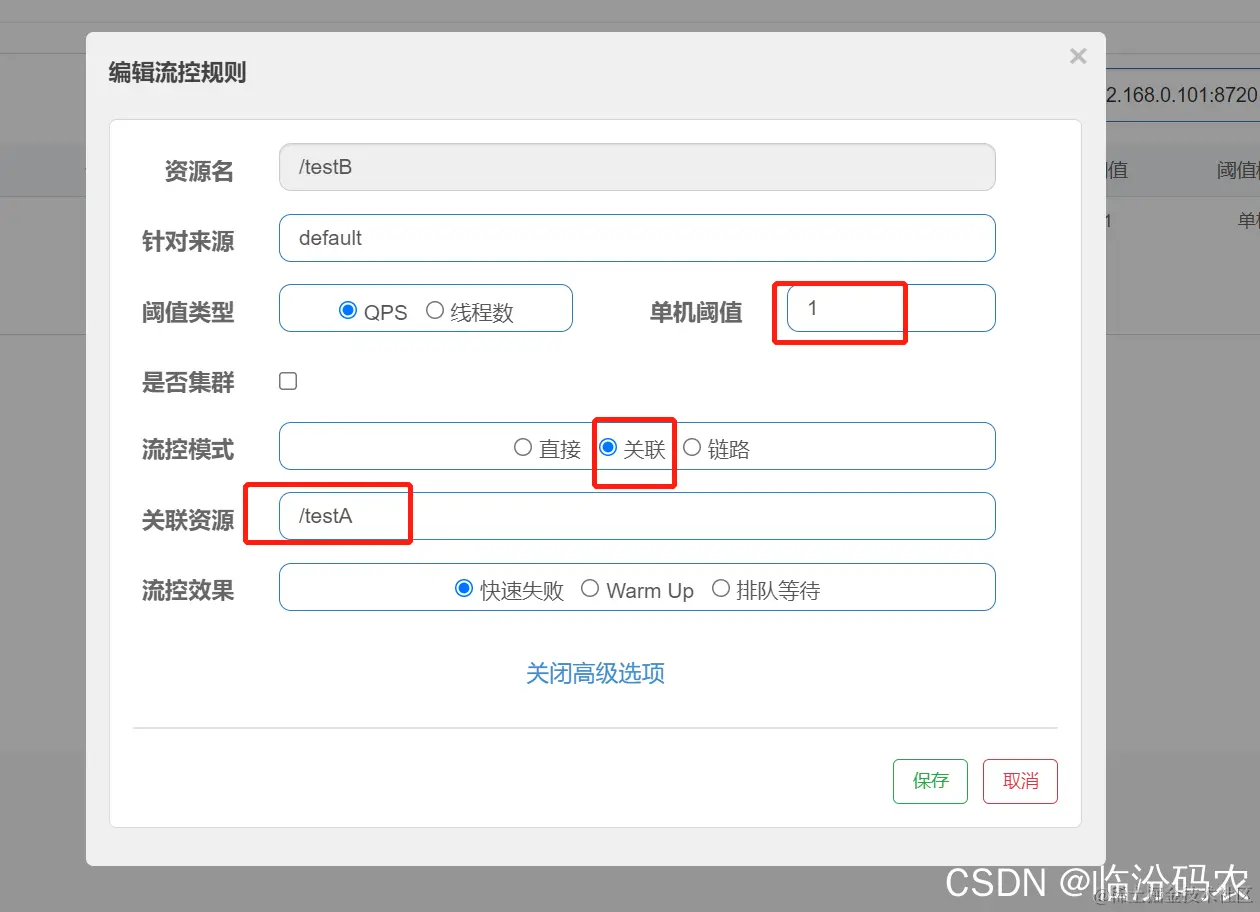Screen dimensions: 1260x912
Task: Select the 直接 flow control mode
Action: pos(522,447)
